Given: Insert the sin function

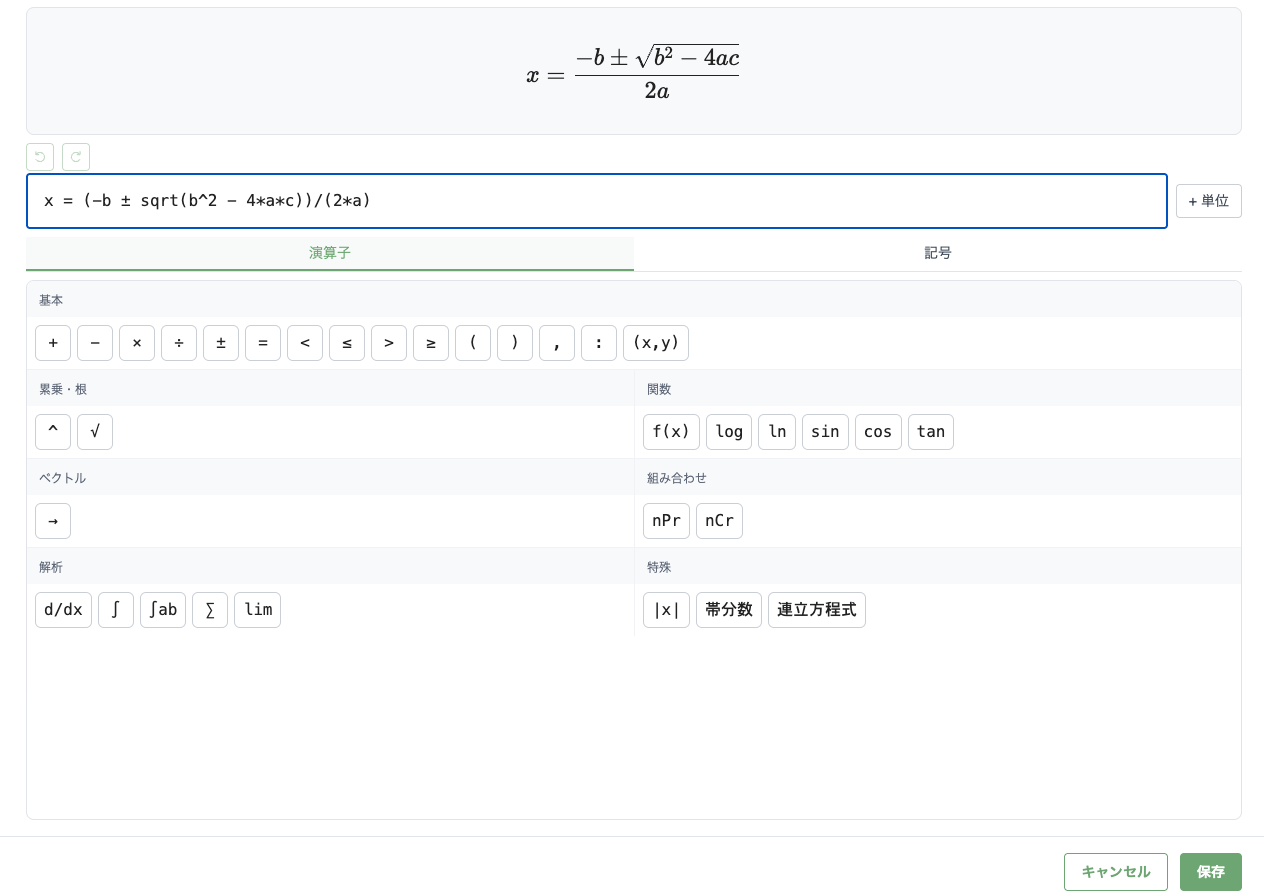Looking at the screenshot, I should click(825, 432).
